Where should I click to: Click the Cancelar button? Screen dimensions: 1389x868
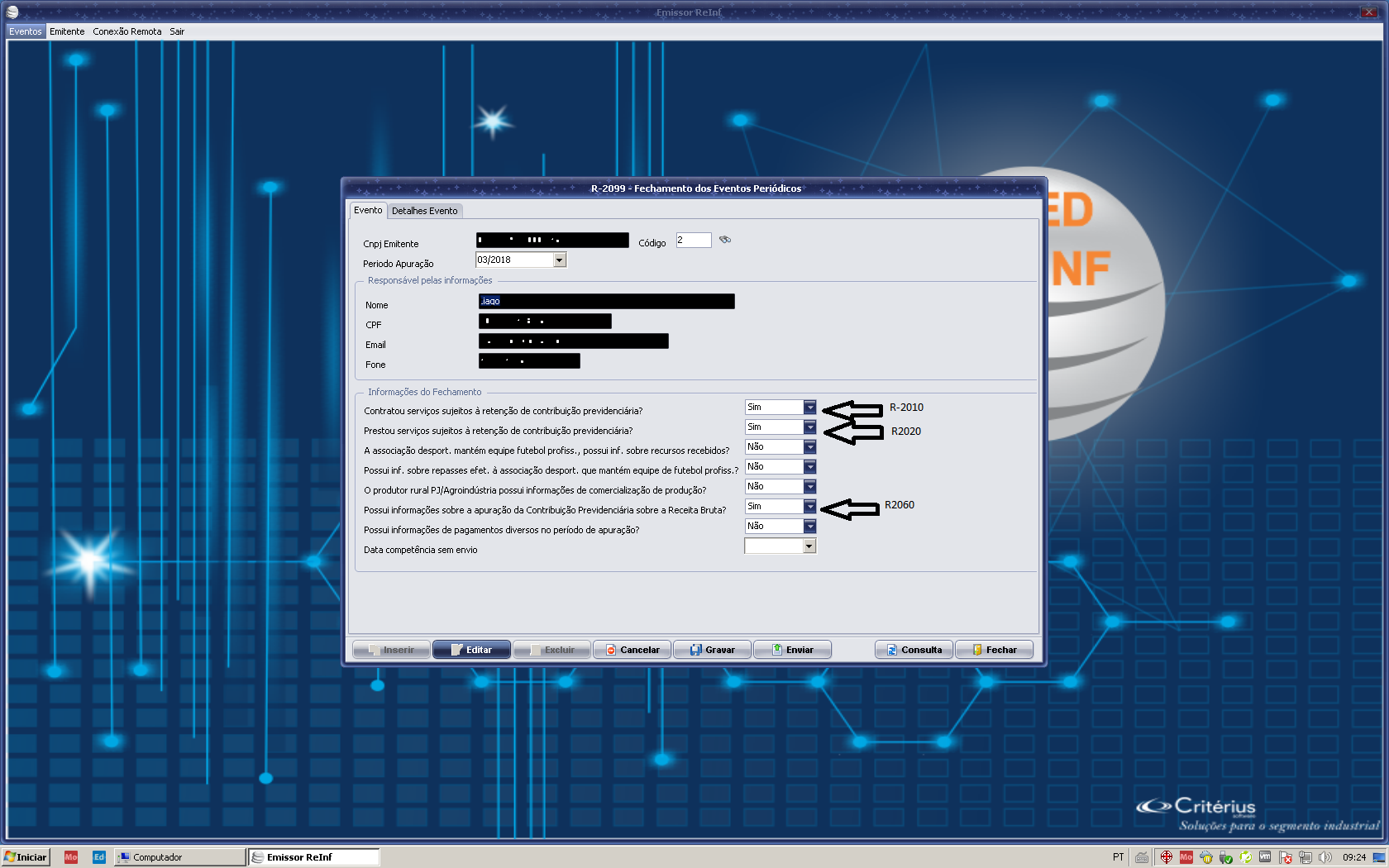[632, 650]
